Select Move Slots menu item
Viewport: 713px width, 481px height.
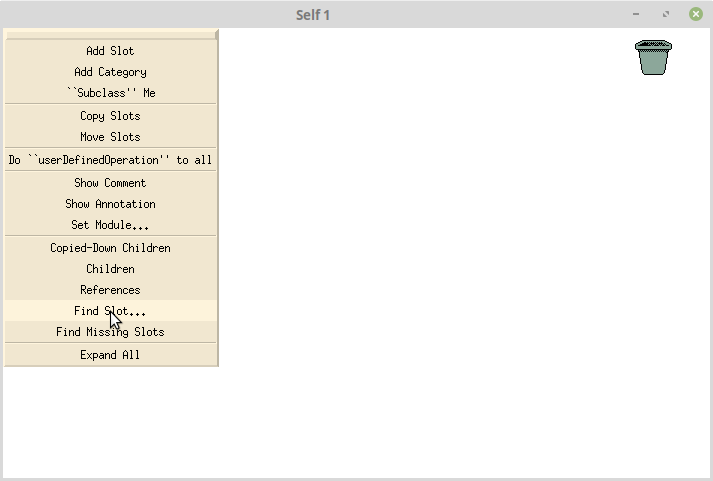(110, 137)
